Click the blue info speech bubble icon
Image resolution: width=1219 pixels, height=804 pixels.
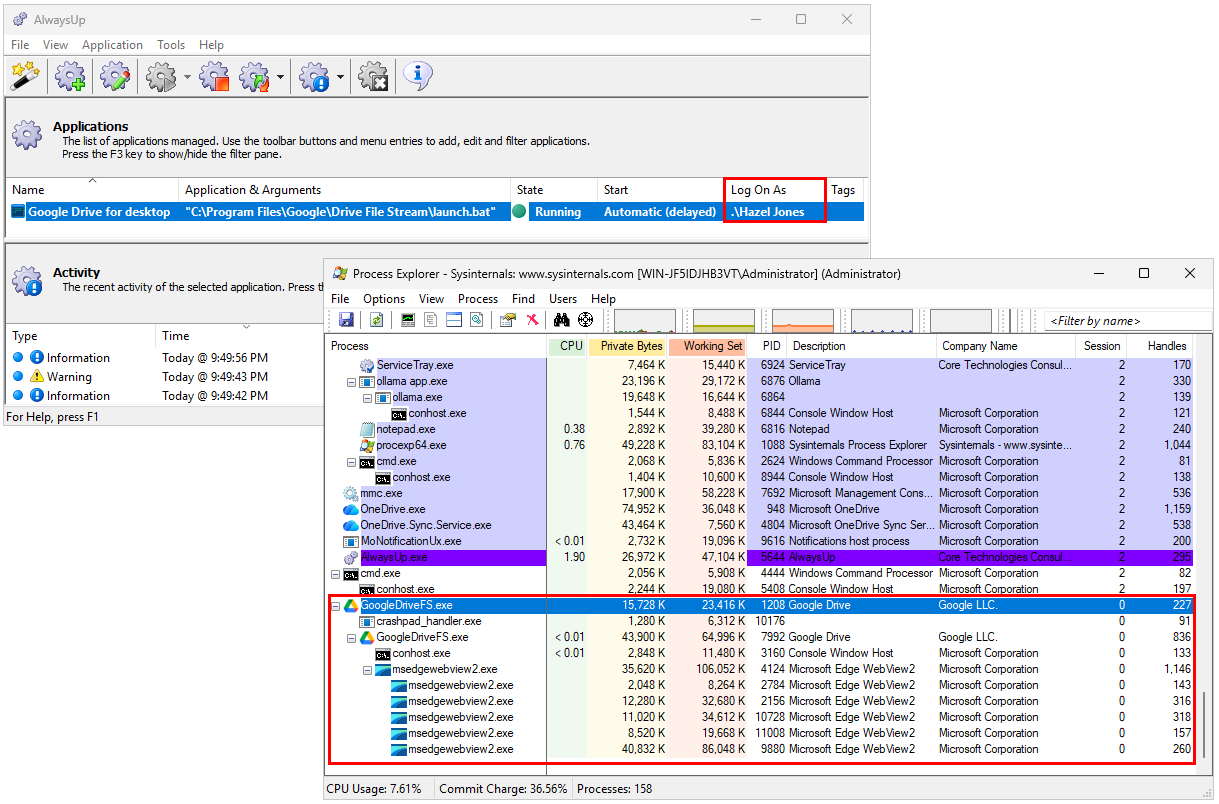(x=417, y=76)
